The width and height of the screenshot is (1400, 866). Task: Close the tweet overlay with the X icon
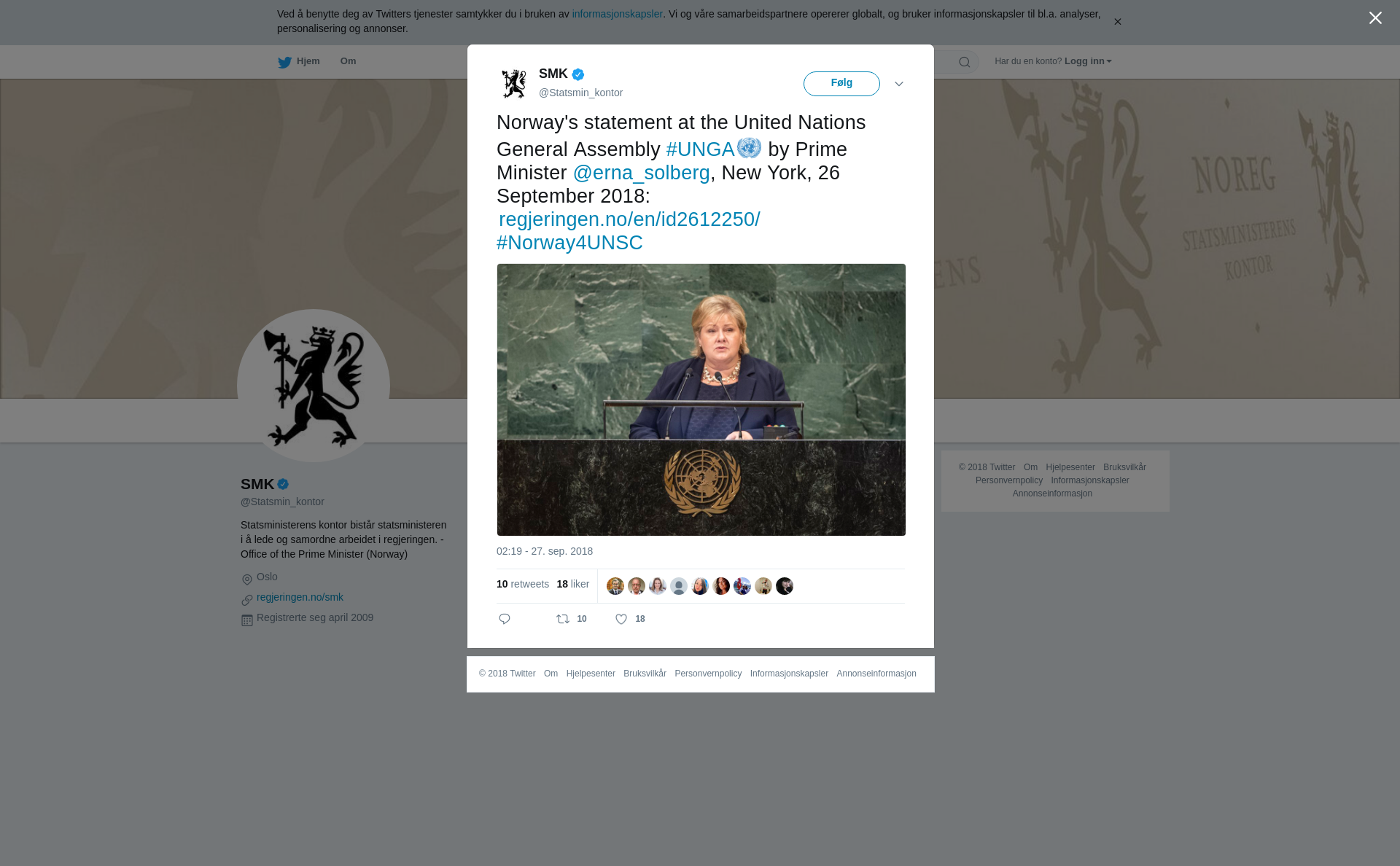coord(1375,18)
